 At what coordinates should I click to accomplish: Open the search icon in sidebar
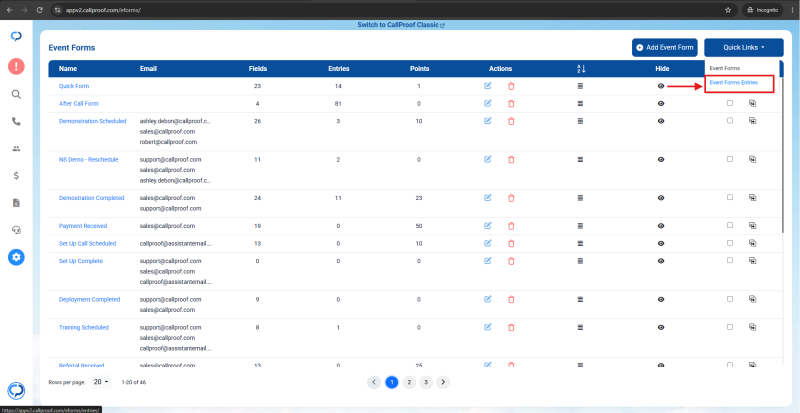click(16, 94)
